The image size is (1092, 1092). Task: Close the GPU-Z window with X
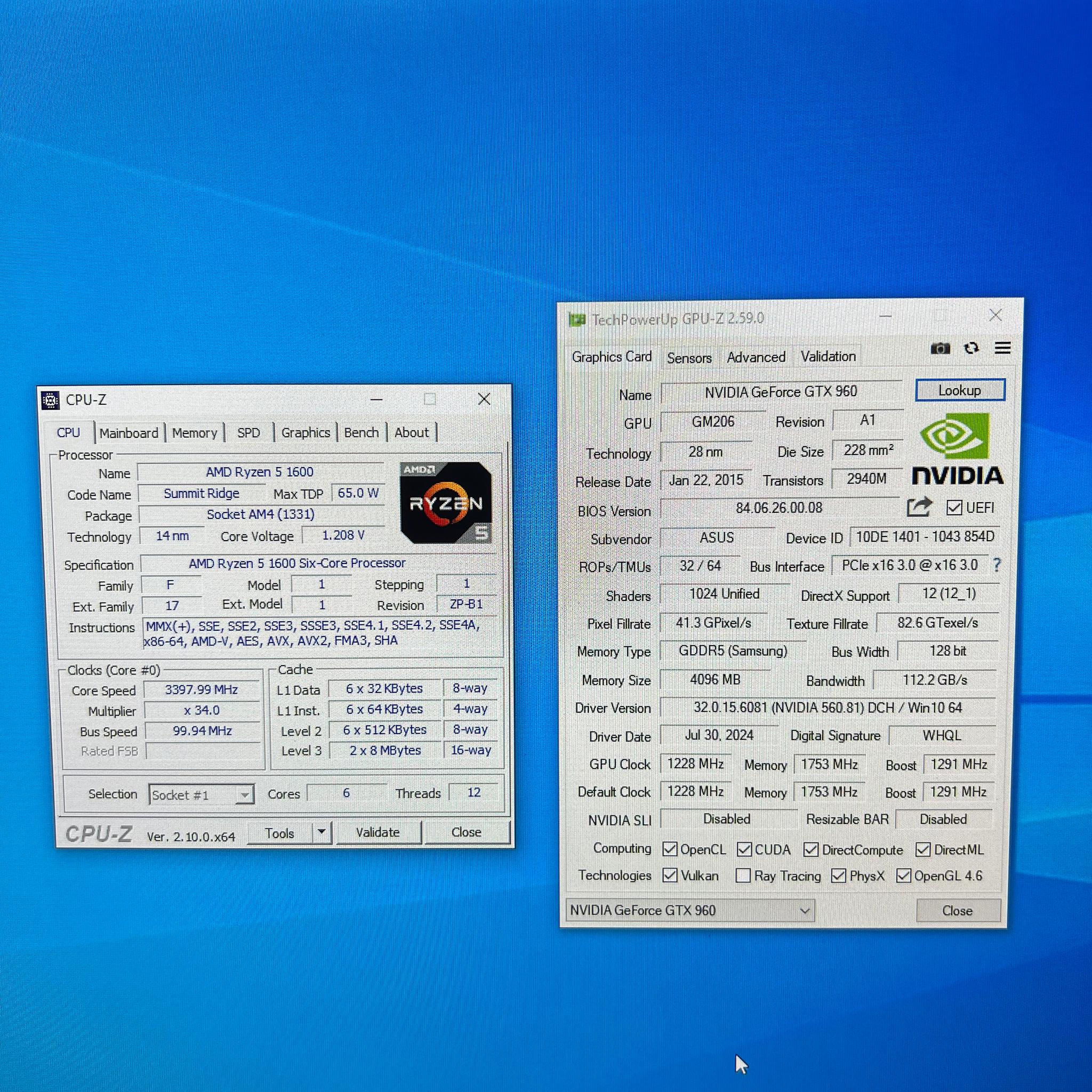[x=995, y=316]
